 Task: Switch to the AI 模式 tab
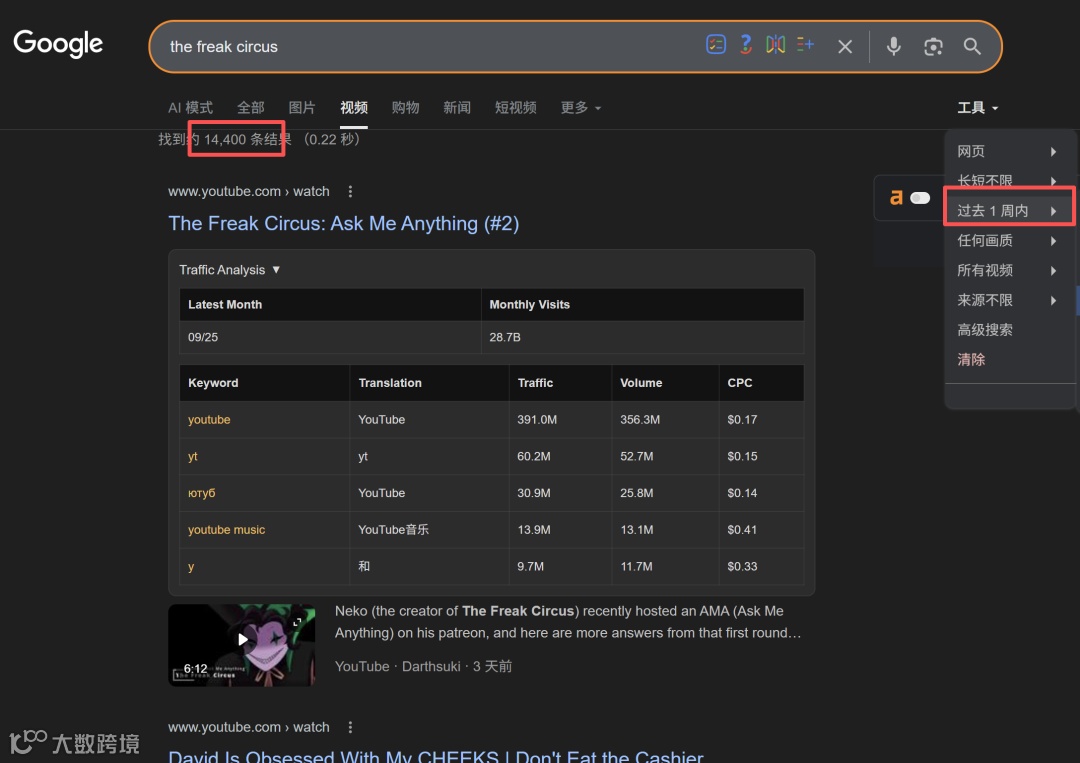[x=190, y=108]
